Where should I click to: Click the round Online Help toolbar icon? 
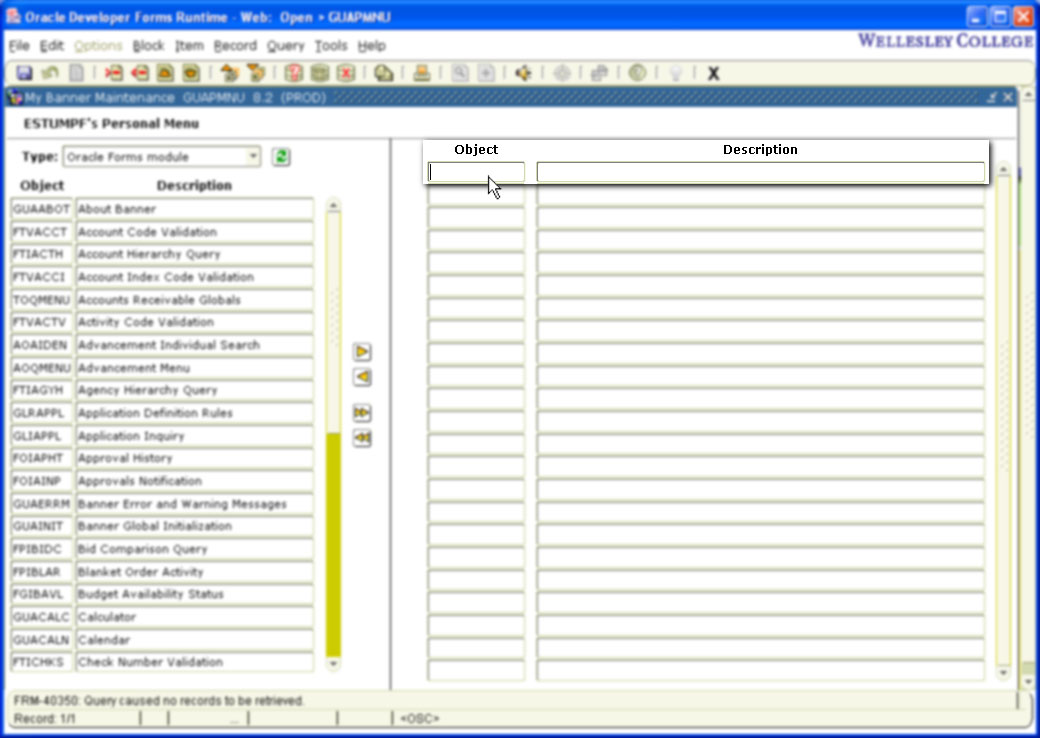pos(637,73)
